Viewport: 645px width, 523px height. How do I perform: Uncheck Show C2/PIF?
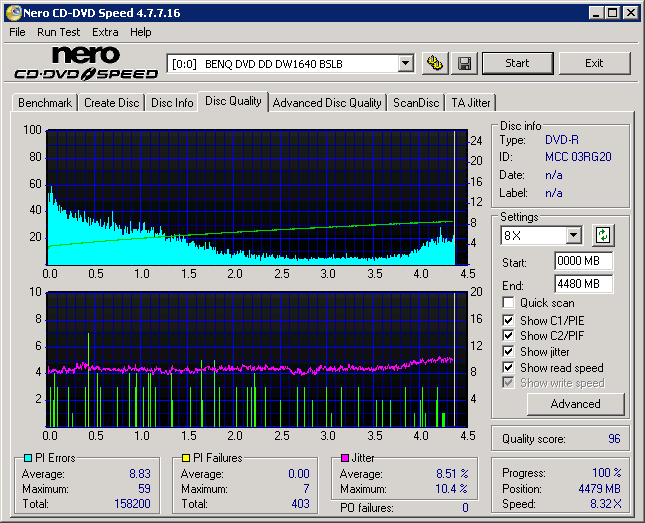pos(508,335)
